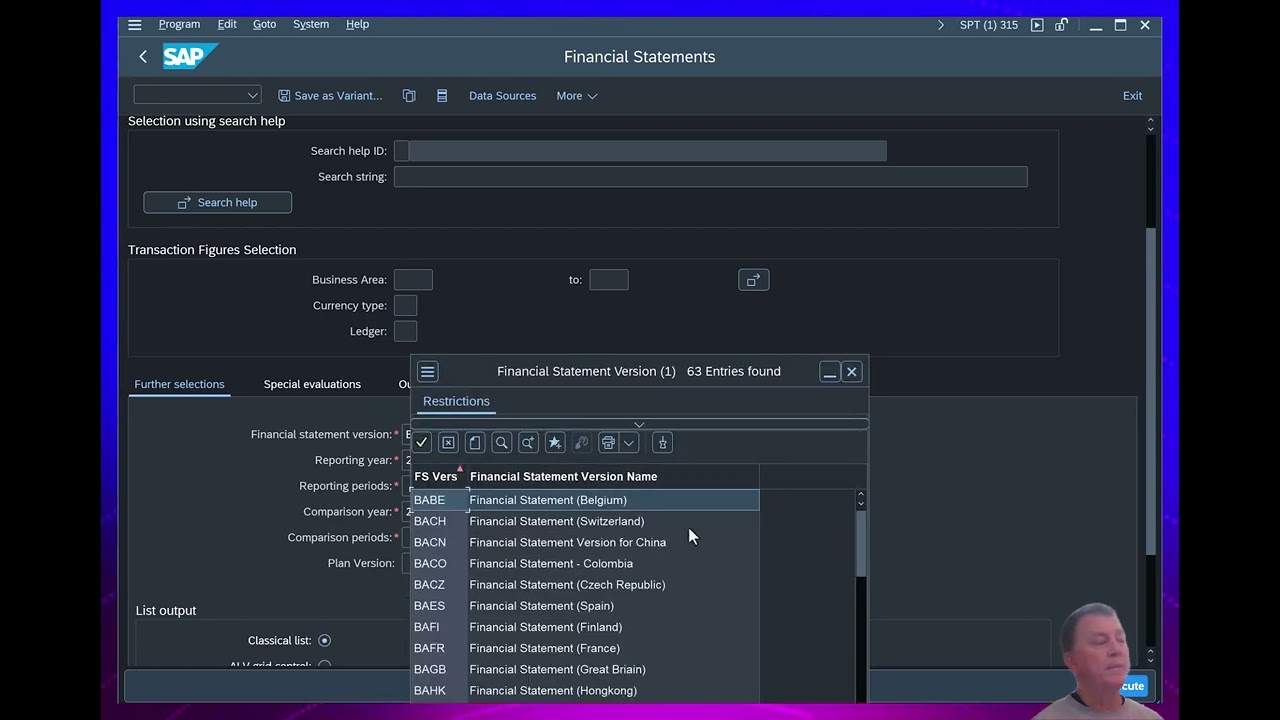Click the Find Next magnifier-plus icon
Image resolution: width=1280 pixels, height=720 pixels.
[528, 443]
